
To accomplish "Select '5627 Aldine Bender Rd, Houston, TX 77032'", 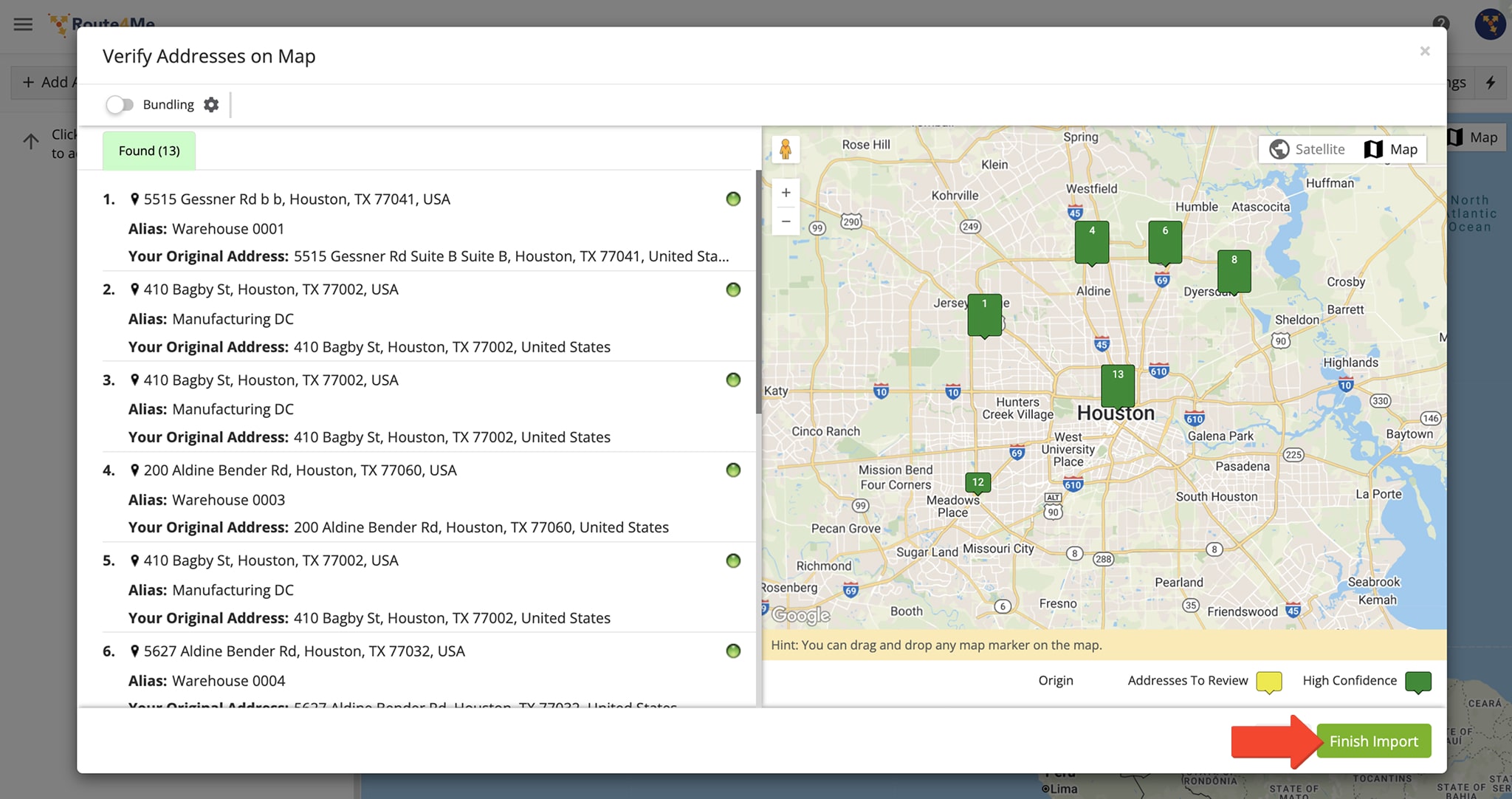I will [x=304, y=651].
